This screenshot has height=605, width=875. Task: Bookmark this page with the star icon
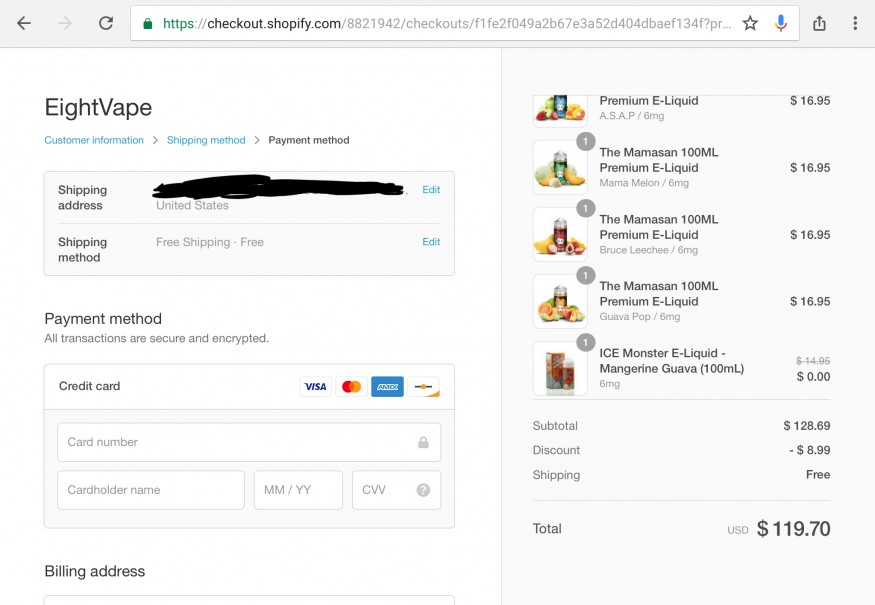(750, 23)
